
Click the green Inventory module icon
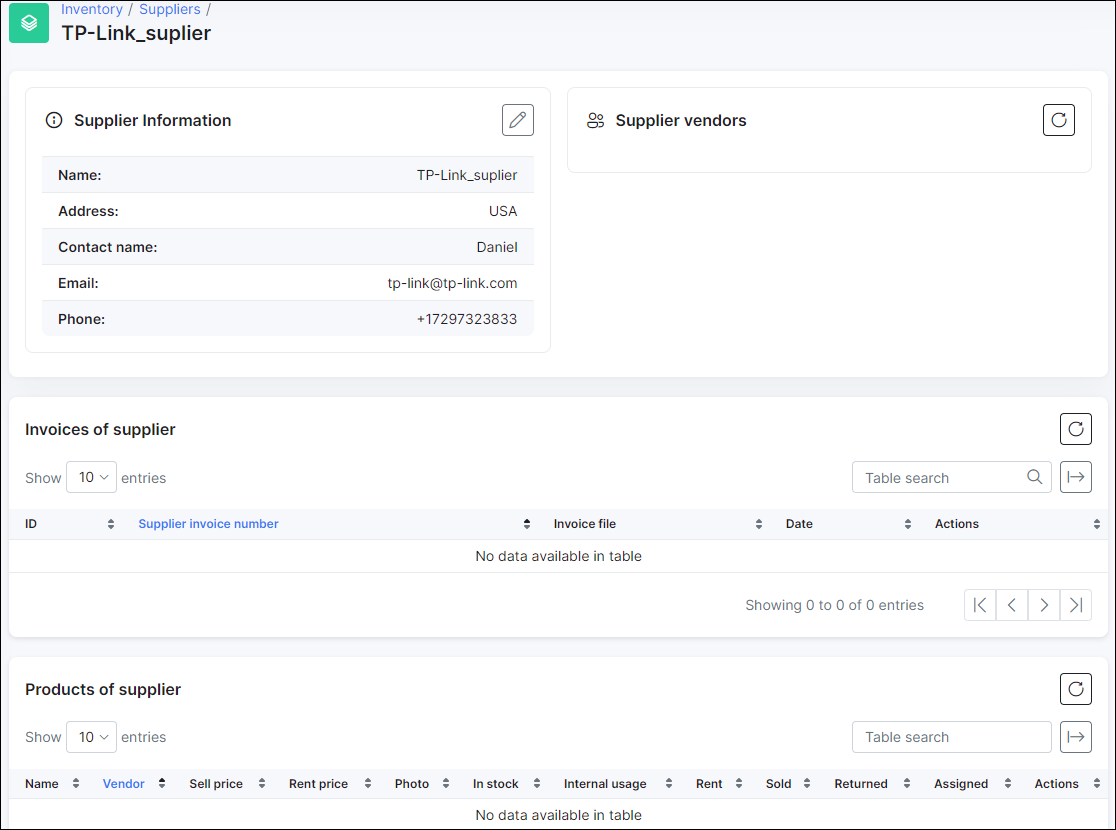tap(29, 23)
